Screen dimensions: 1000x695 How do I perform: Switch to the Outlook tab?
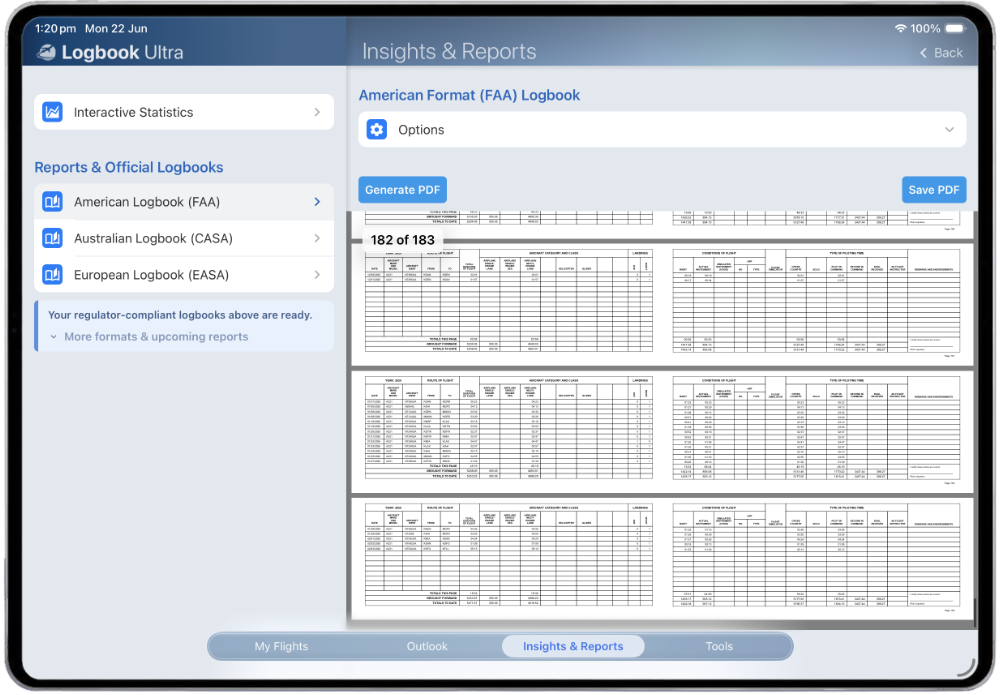pyautogui.click(x=427, y=647)
